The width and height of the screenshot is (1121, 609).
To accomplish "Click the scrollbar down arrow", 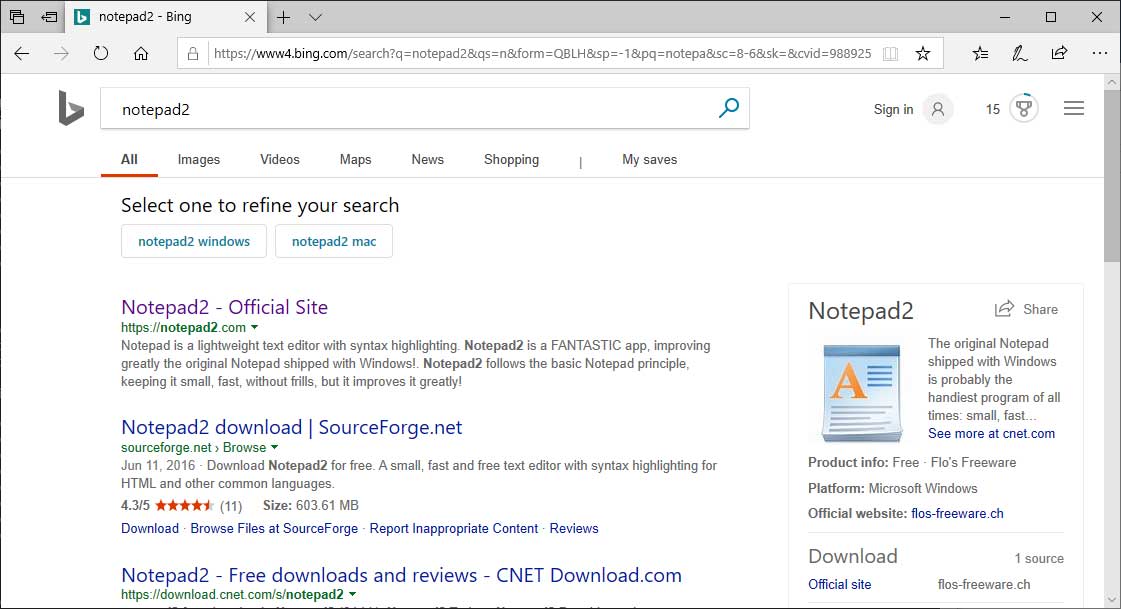I will coord(1112,600).
